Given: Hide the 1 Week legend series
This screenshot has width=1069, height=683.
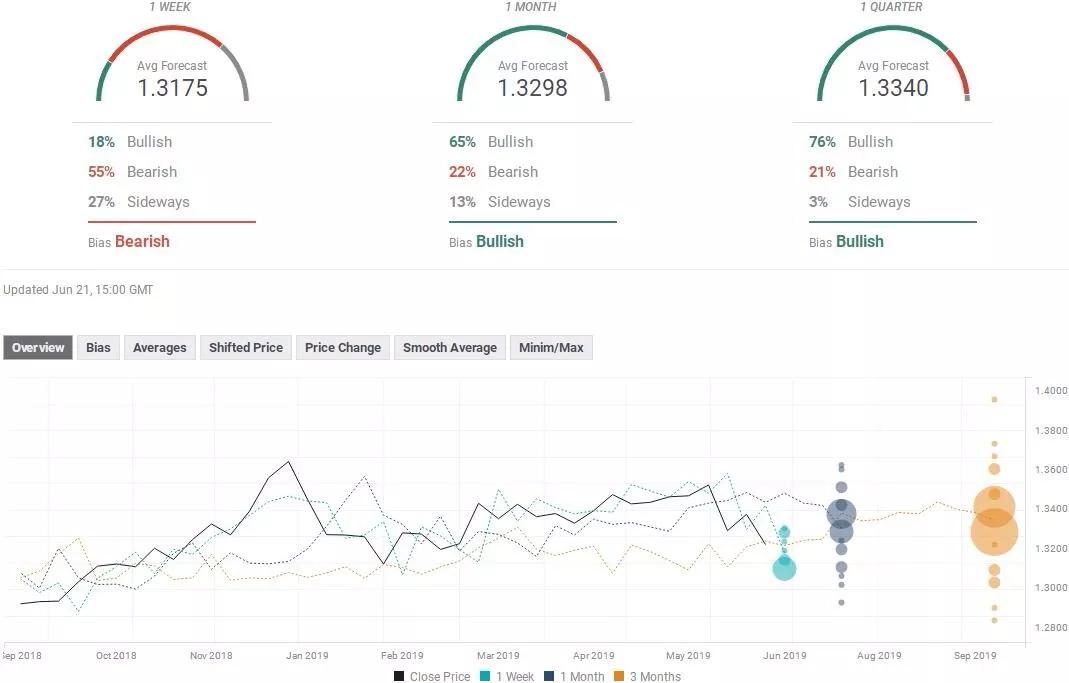Looking at the screenshot, I should coord(506,677).
